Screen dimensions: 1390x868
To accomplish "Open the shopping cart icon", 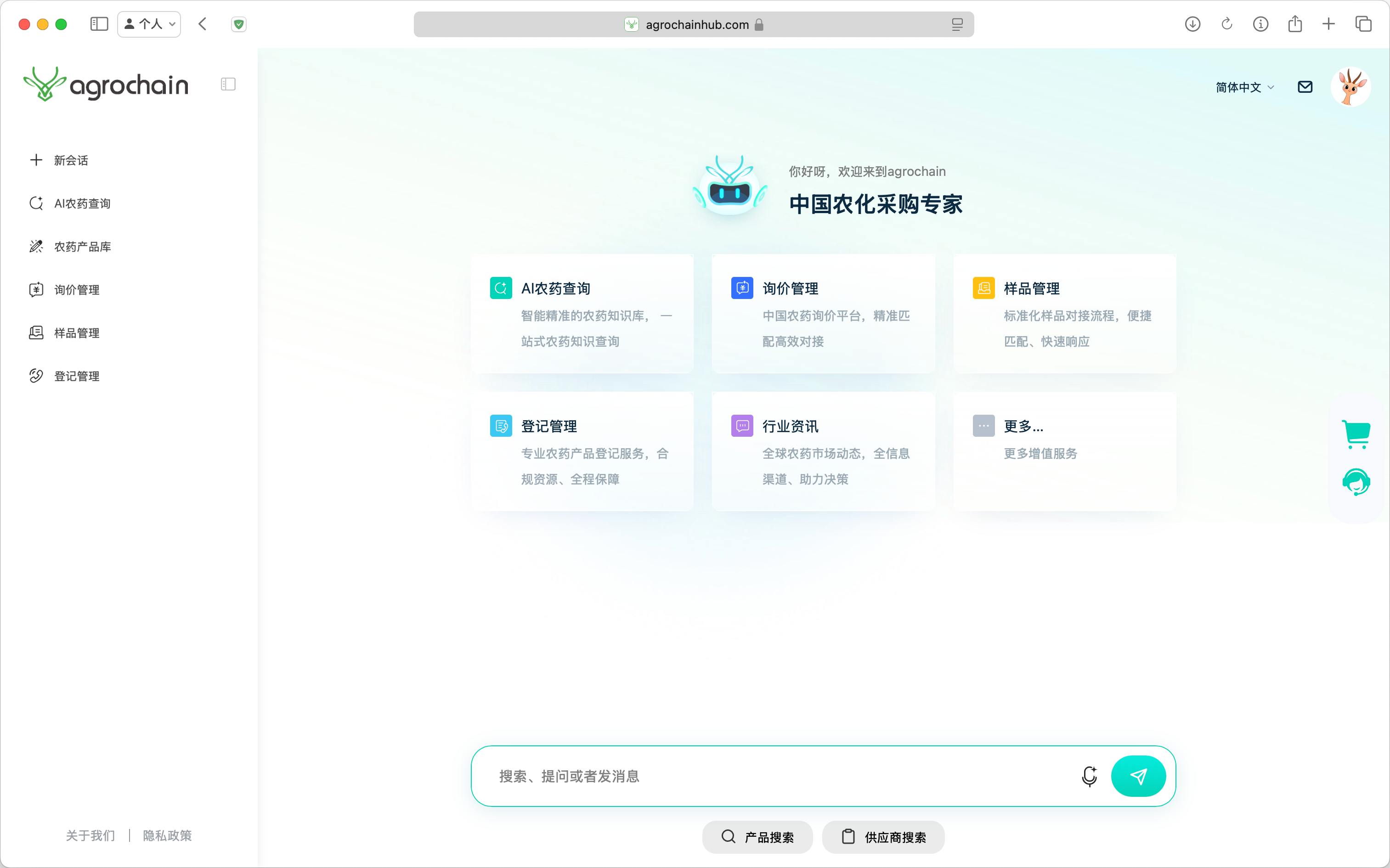I will 1356,434.
